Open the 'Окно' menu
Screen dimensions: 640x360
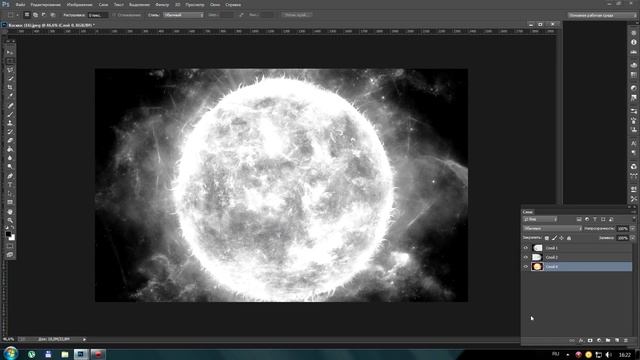coord(215,5)
